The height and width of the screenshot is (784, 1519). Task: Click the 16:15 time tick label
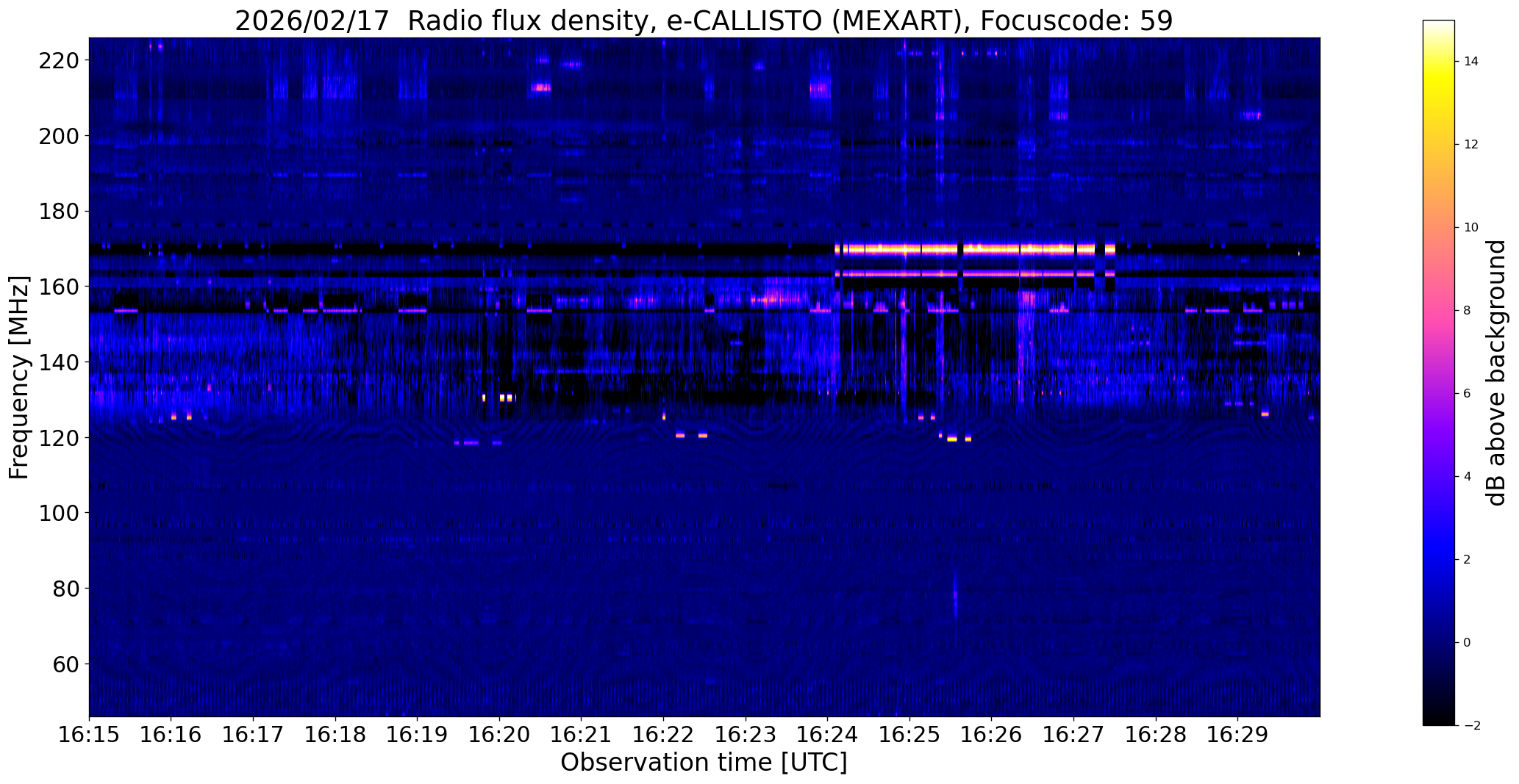coord(89,735)
